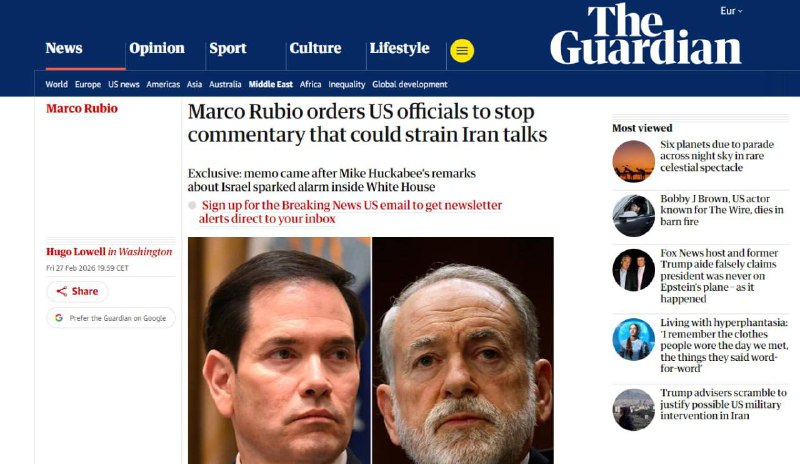Open the yellow hamburger menu button
Screen dimensions: 800x464
(x=462, y=51)
